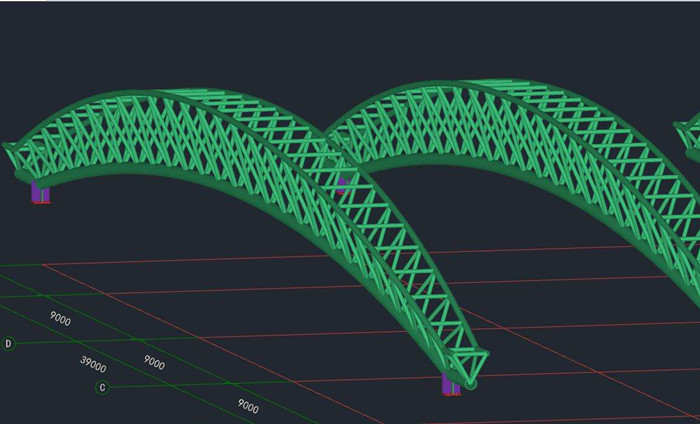700x424 pixels.
Task: Select the topmost 9000 dimension label
Action: pos(61,318)
